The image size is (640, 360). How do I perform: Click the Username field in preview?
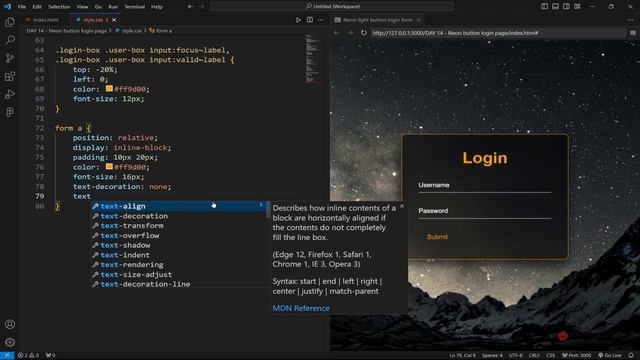point(484,186)
